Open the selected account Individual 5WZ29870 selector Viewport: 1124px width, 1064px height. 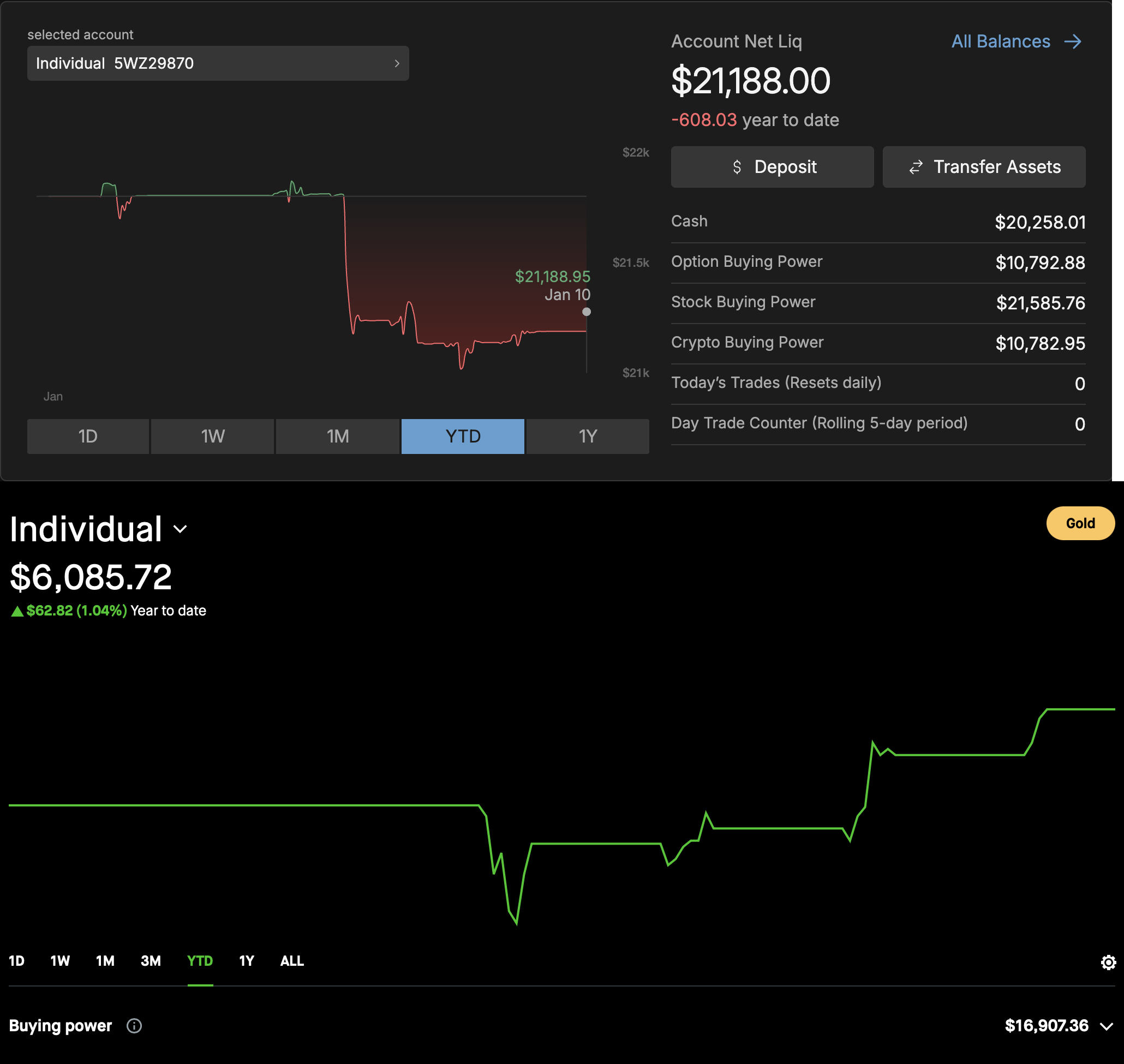click(218, 63)
